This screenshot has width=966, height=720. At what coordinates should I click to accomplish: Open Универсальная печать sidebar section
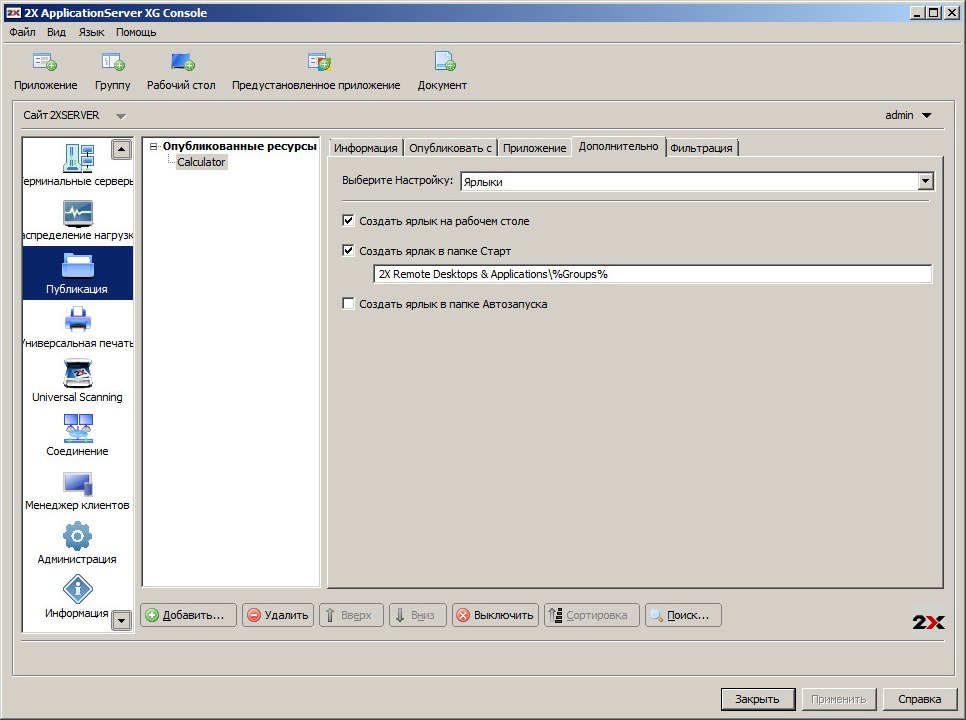coord(78,328)
